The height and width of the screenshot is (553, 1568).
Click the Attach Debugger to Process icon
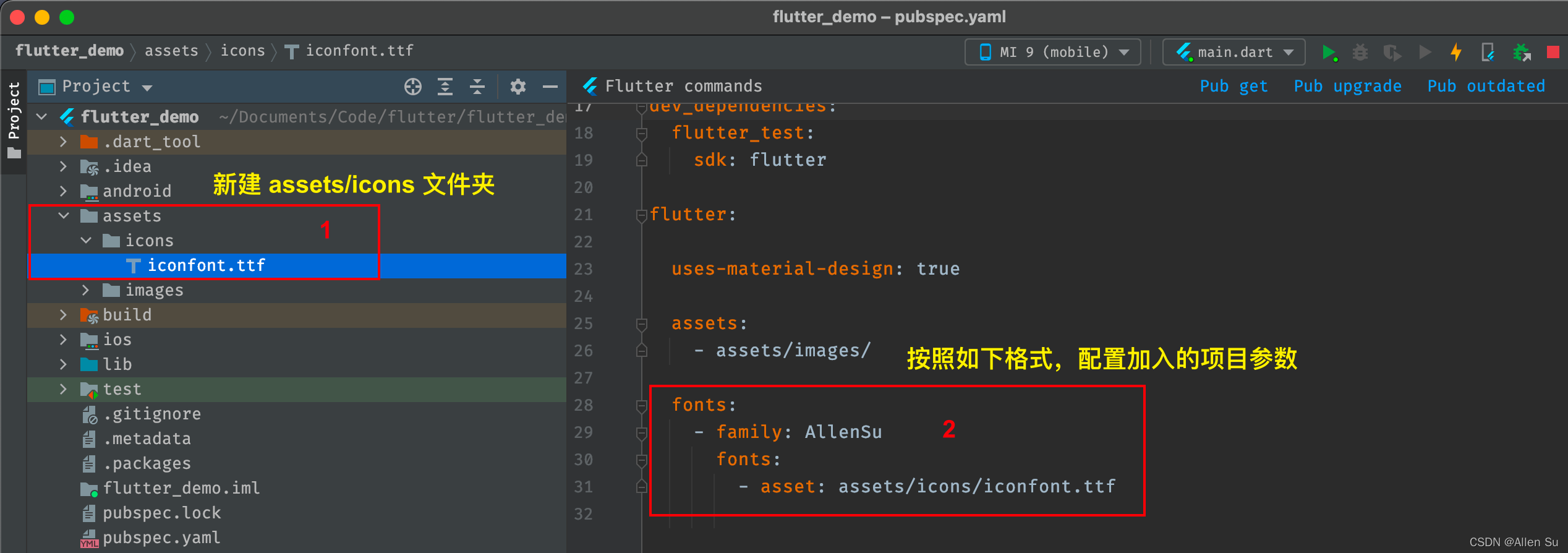[x=1522, y=53]
